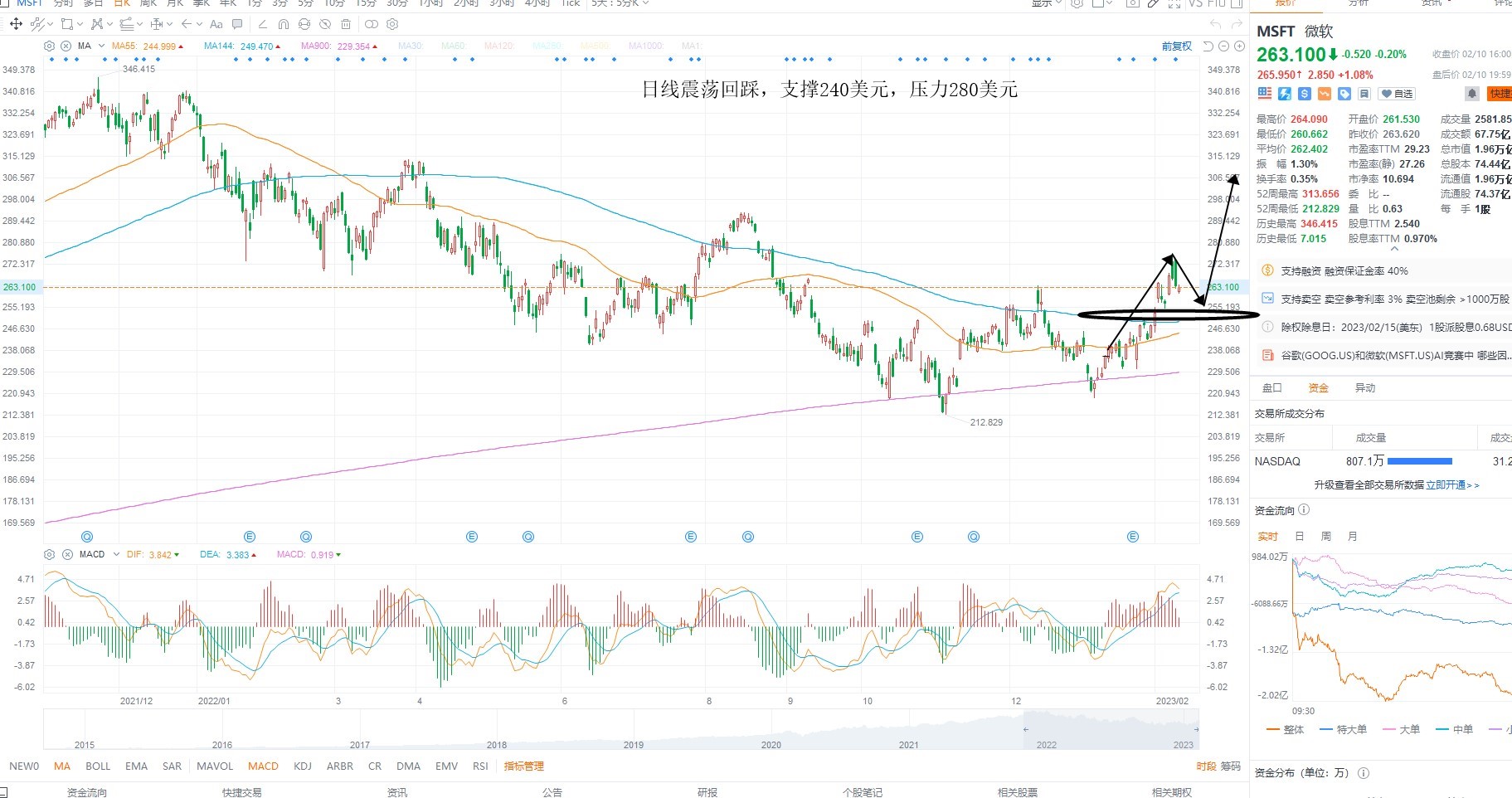Zoom out the chart with minus icon
1512x798 pixels.
[1223, 46]
